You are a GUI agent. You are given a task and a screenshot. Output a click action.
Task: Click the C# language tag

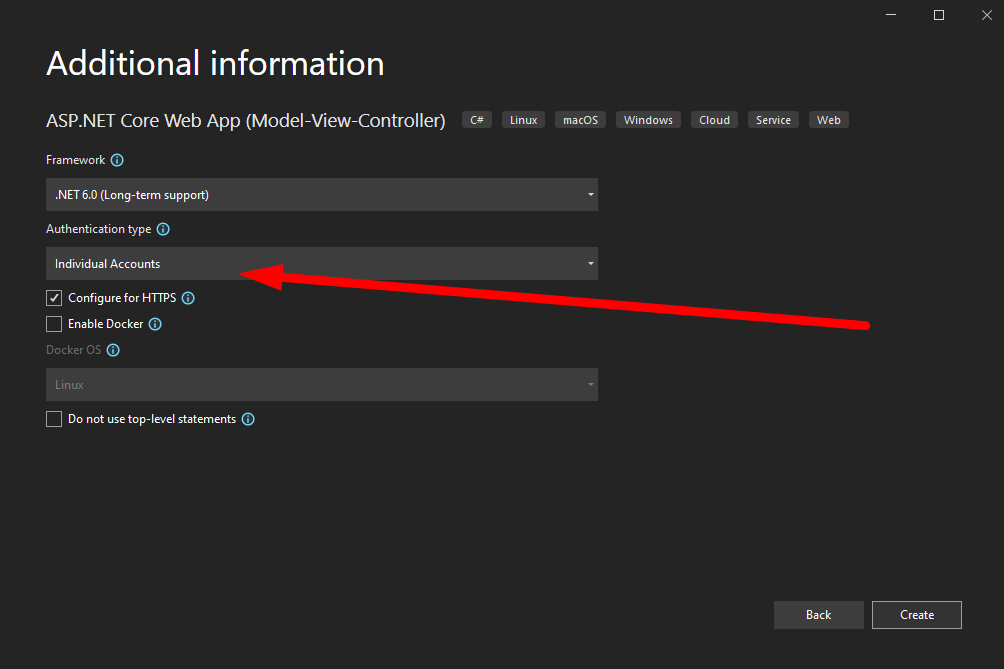(477, 120)
